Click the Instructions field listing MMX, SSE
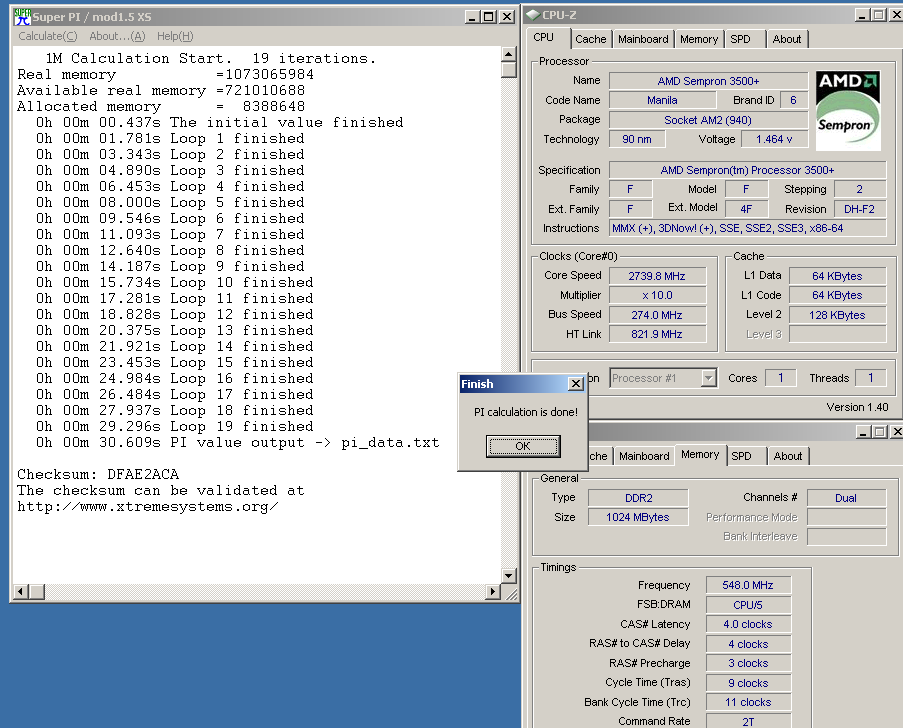 [748, 229]
